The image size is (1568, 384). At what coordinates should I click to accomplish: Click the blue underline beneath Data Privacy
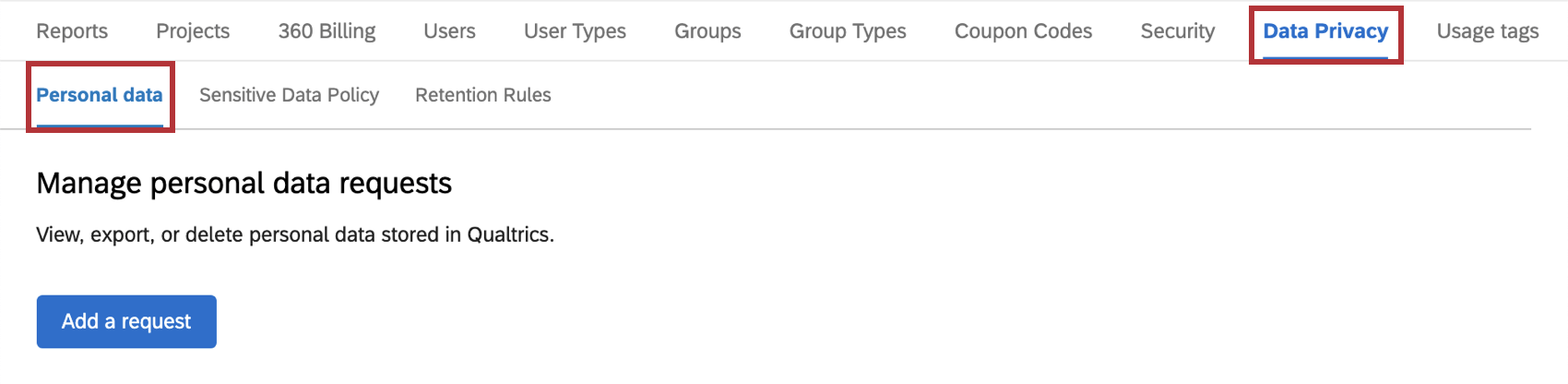click(1325, 57)
